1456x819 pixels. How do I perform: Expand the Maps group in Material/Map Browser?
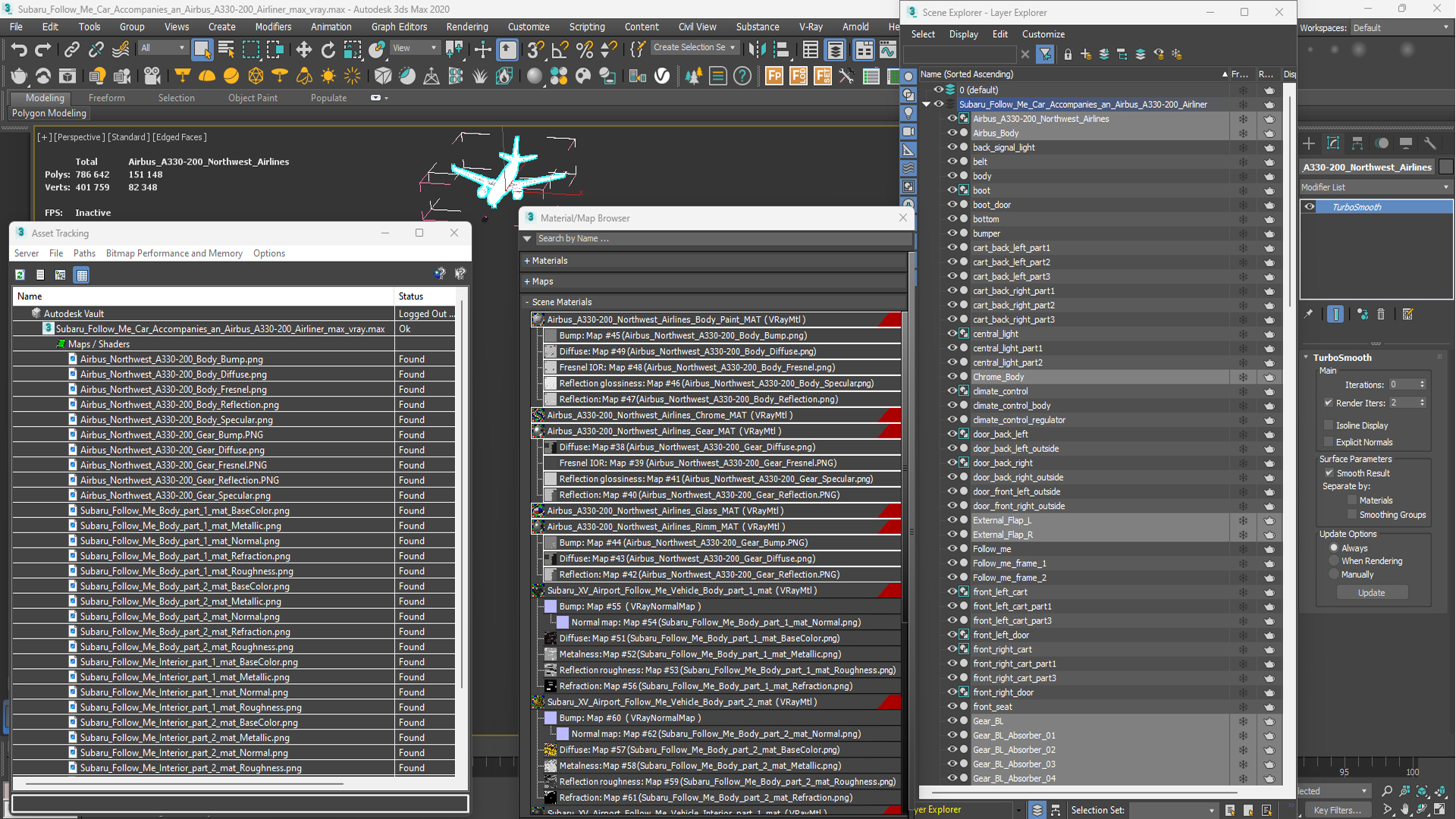coord(527,281)
